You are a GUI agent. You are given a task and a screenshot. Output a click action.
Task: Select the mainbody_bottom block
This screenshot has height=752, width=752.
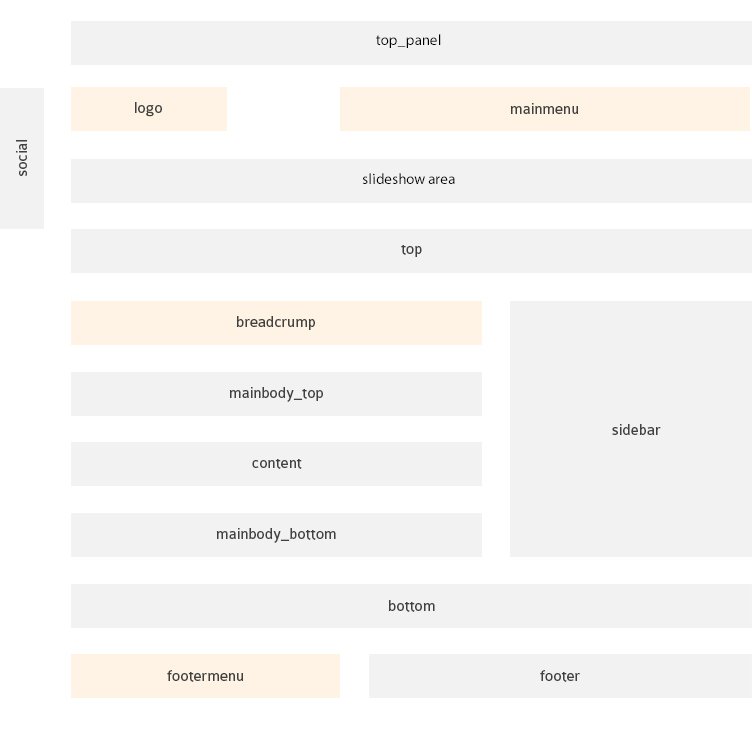(x=276, y=535)
